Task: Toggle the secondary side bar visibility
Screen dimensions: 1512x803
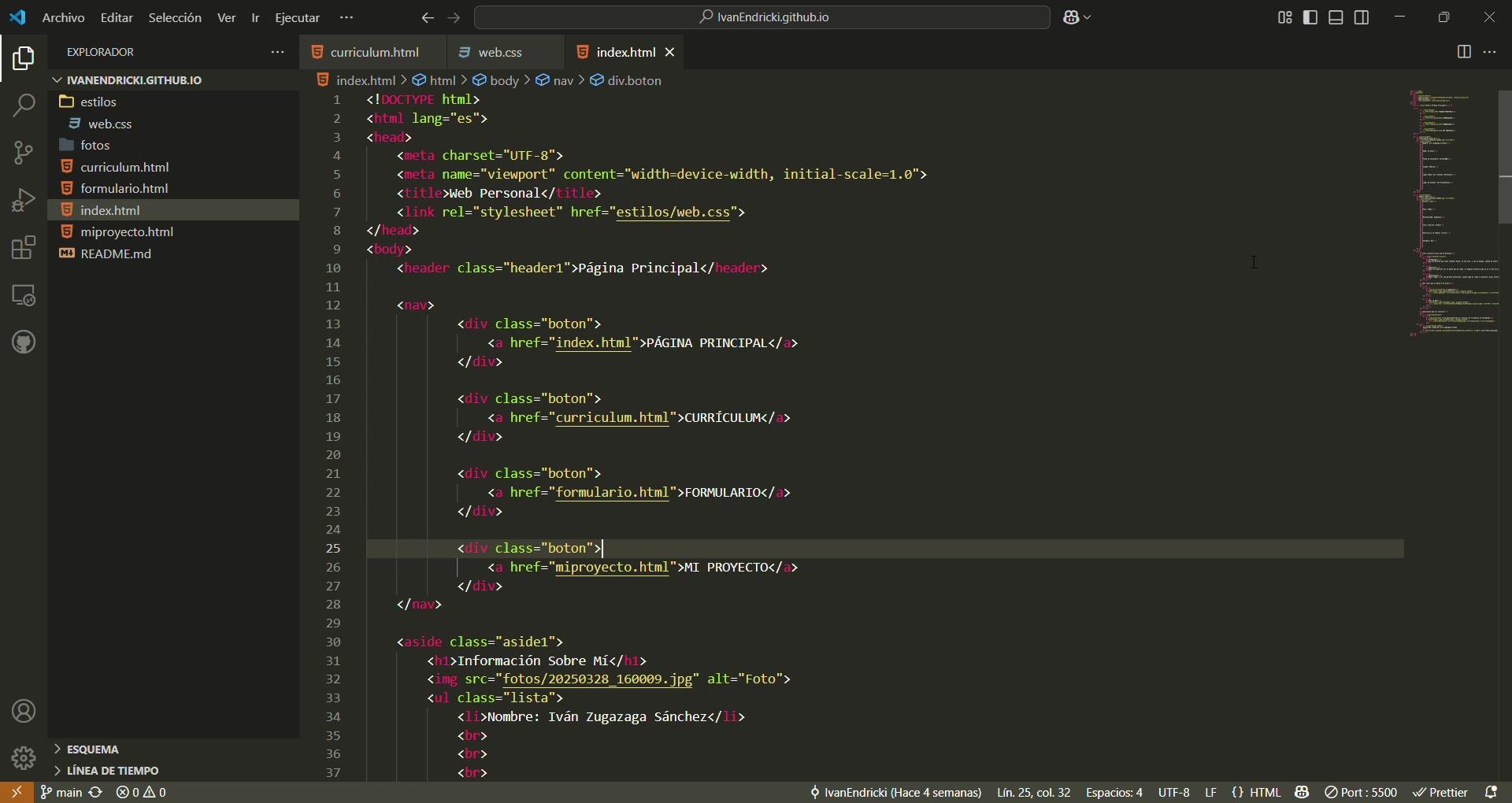Action: tap(1362, 17)
